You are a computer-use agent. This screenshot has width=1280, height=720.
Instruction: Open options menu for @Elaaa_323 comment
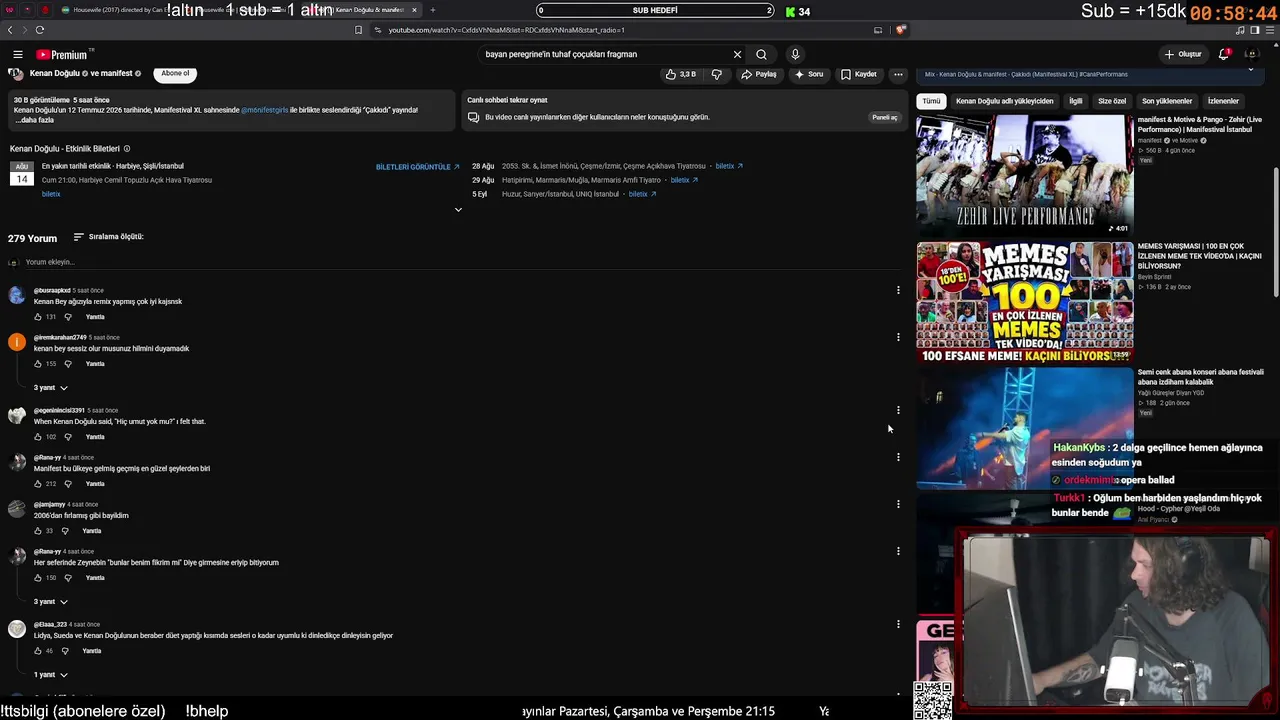(898, 624)
